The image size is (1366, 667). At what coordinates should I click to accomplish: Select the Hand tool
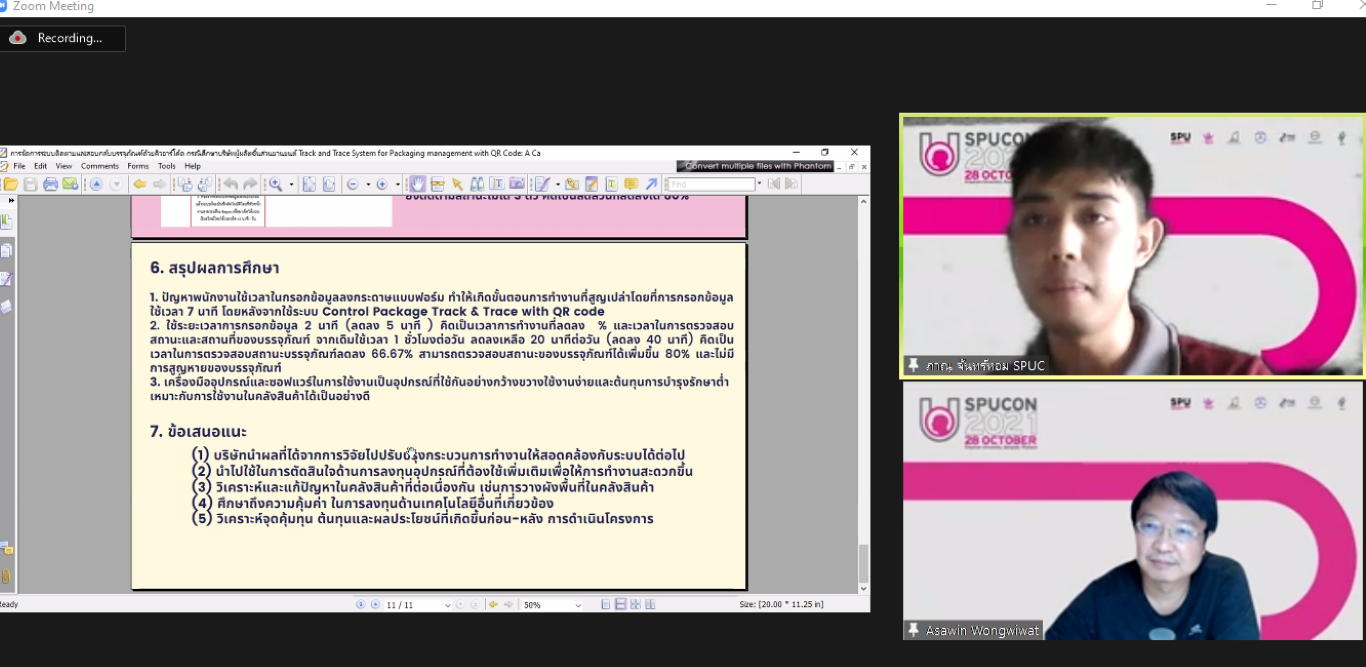[417, 184]
